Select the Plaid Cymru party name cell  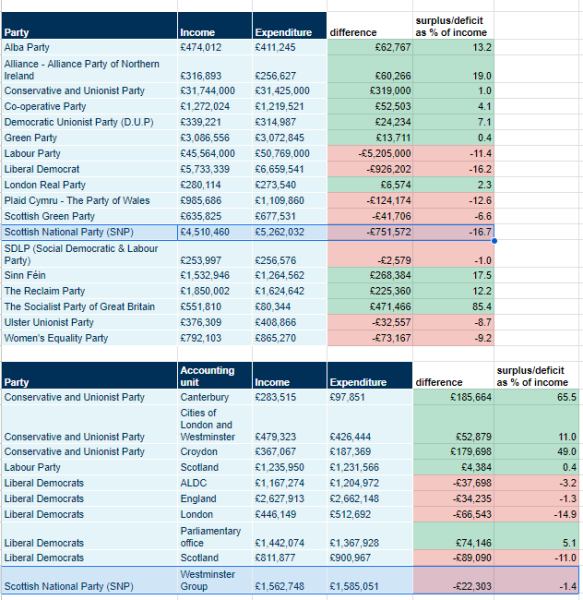89,201
